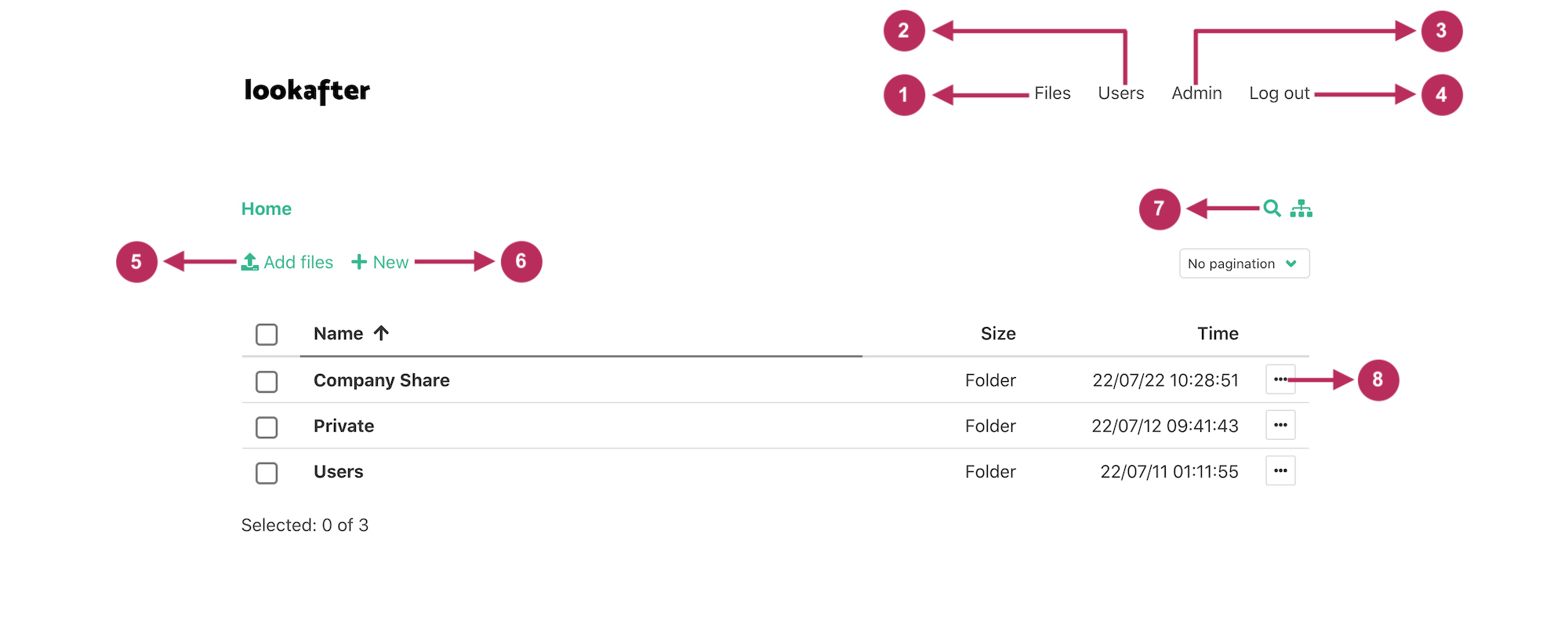The height and width of the screenshot is (643, 1568).
Task: Open three-dots menu for Users folder
Action: [x=1280, y=470]
